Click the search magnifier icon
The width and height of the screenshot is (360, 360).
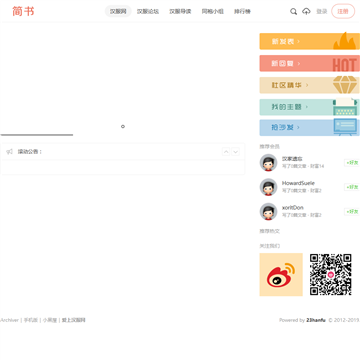pyautogui.click(x=293, y=12)
